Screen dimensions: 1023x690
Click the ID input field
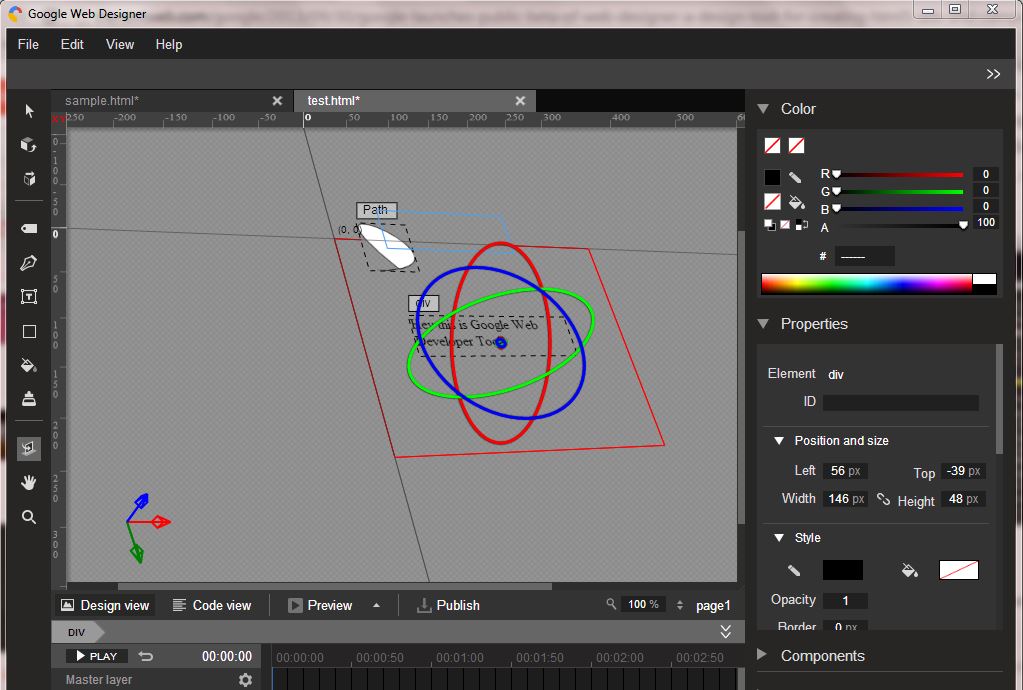pos(900,402)
